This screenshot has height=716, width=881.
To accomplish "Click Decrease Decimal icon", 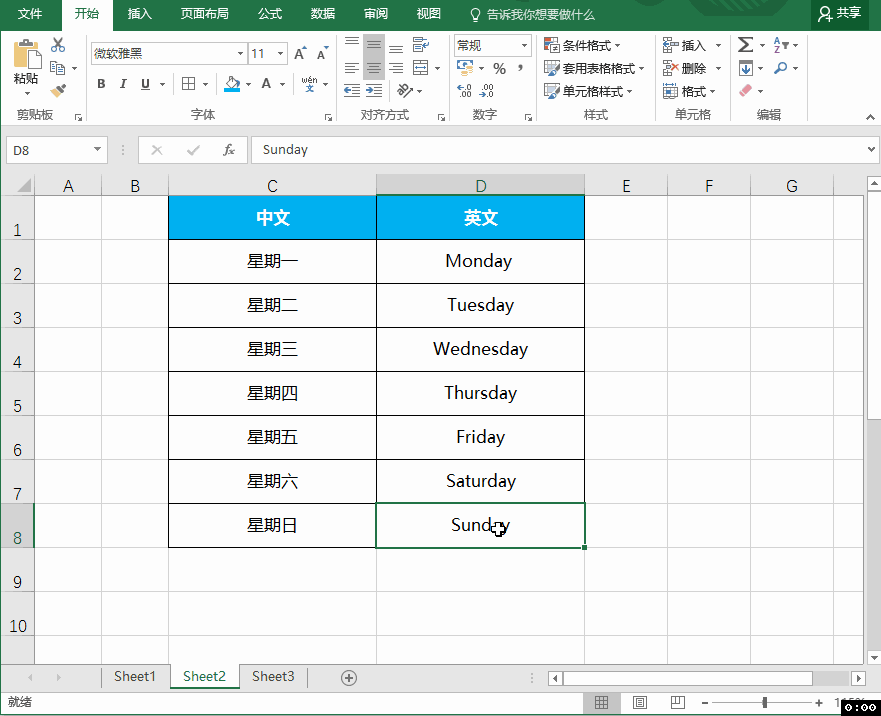I will click(487, 90).
